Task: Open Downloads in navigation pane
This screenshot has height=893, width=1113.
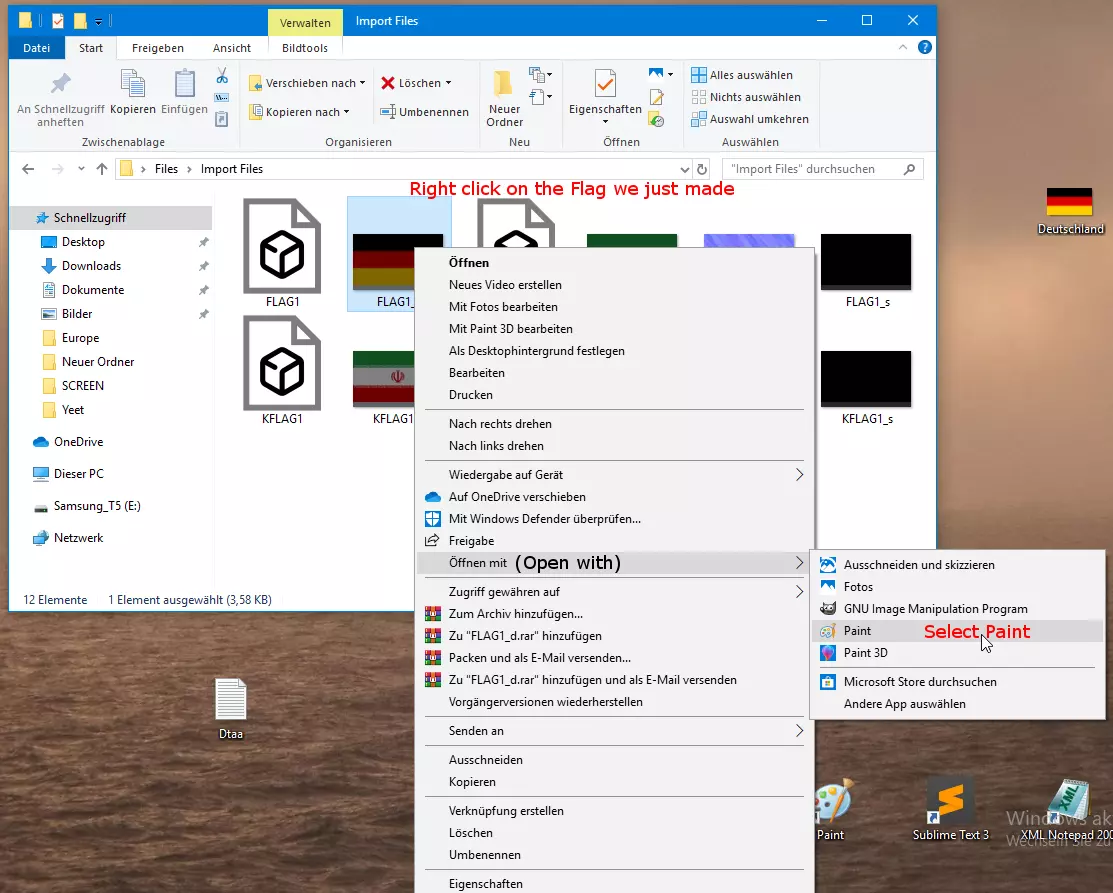Action: (91, 265)
